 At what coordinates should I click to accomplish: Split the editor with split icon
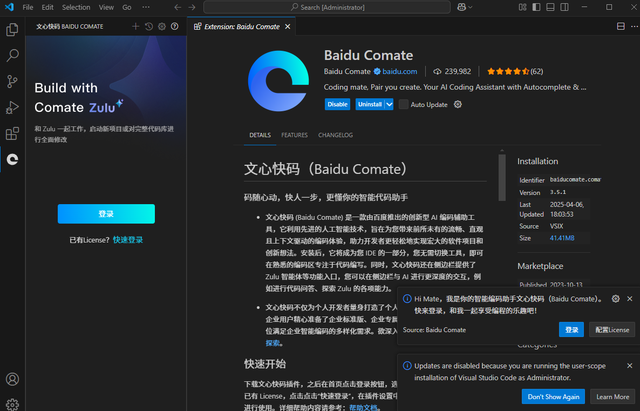[621, 27]
